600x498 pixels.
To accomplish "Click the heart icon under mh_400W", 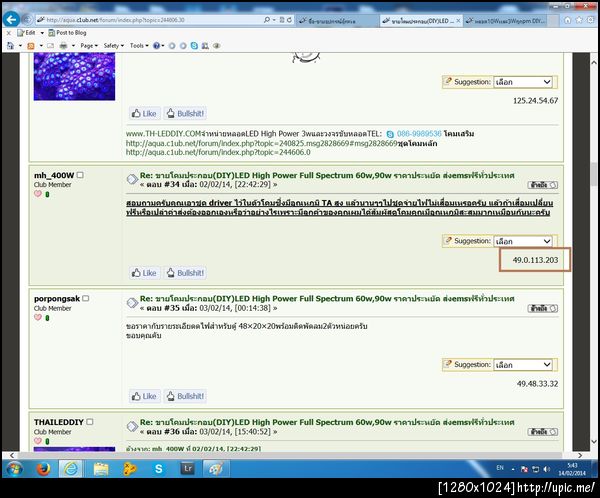I will click(x=38, y=194).
